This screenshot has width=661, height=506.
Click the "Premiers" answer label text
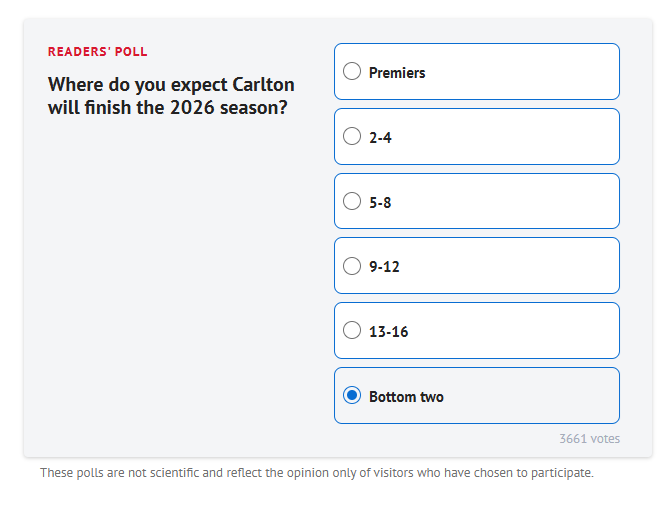(x=397, y=73)
